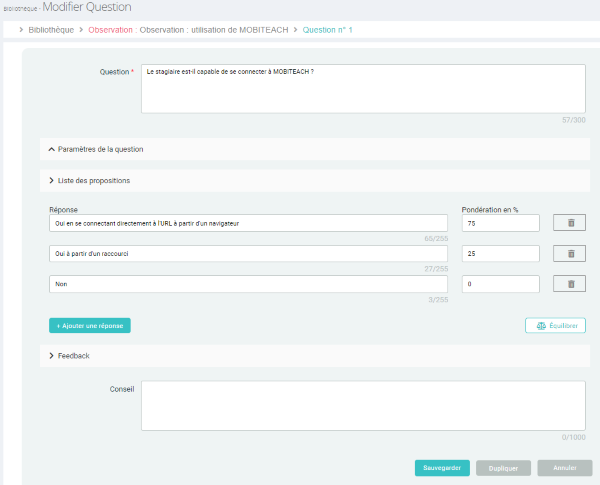
Task: Click the balance scale Équilibrer button
Action: tap(555, 325)
